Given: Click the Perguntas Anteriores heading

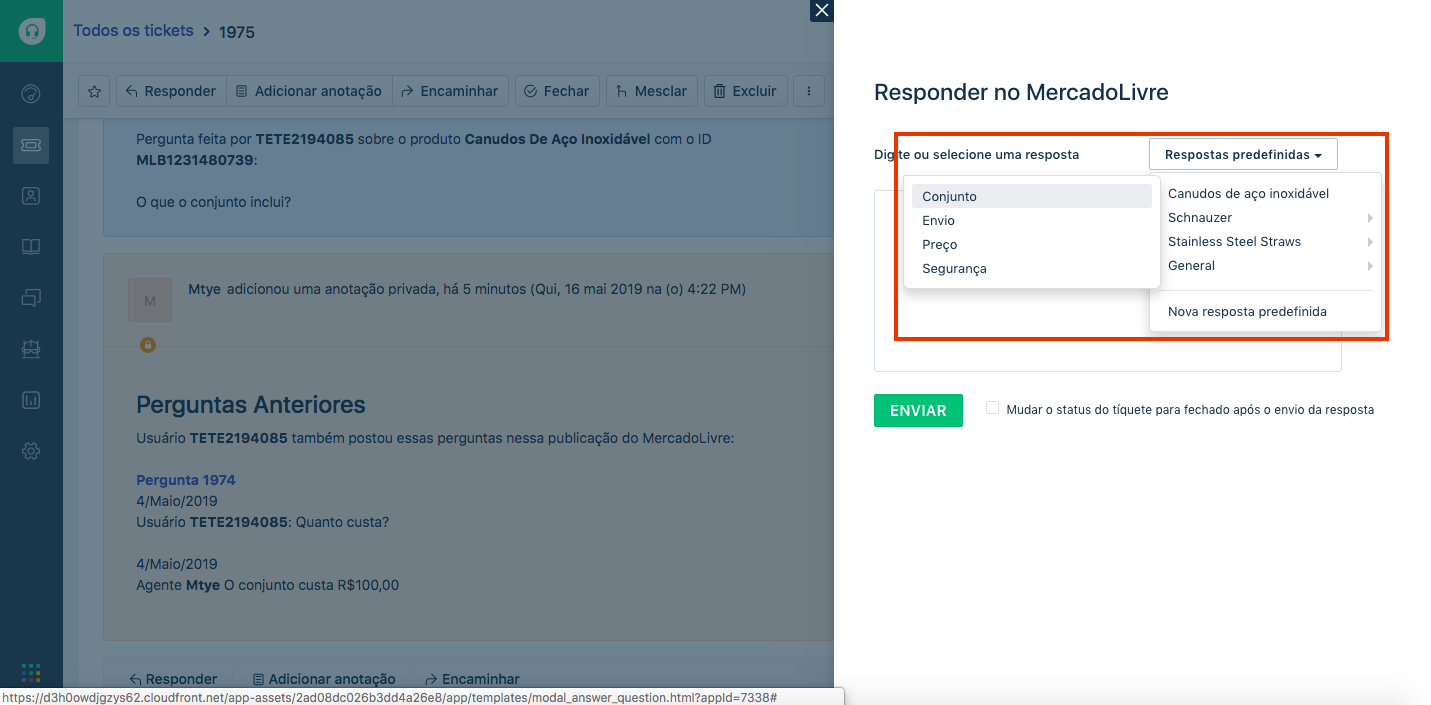Looking at the screenshot, I should click(251, 405).
